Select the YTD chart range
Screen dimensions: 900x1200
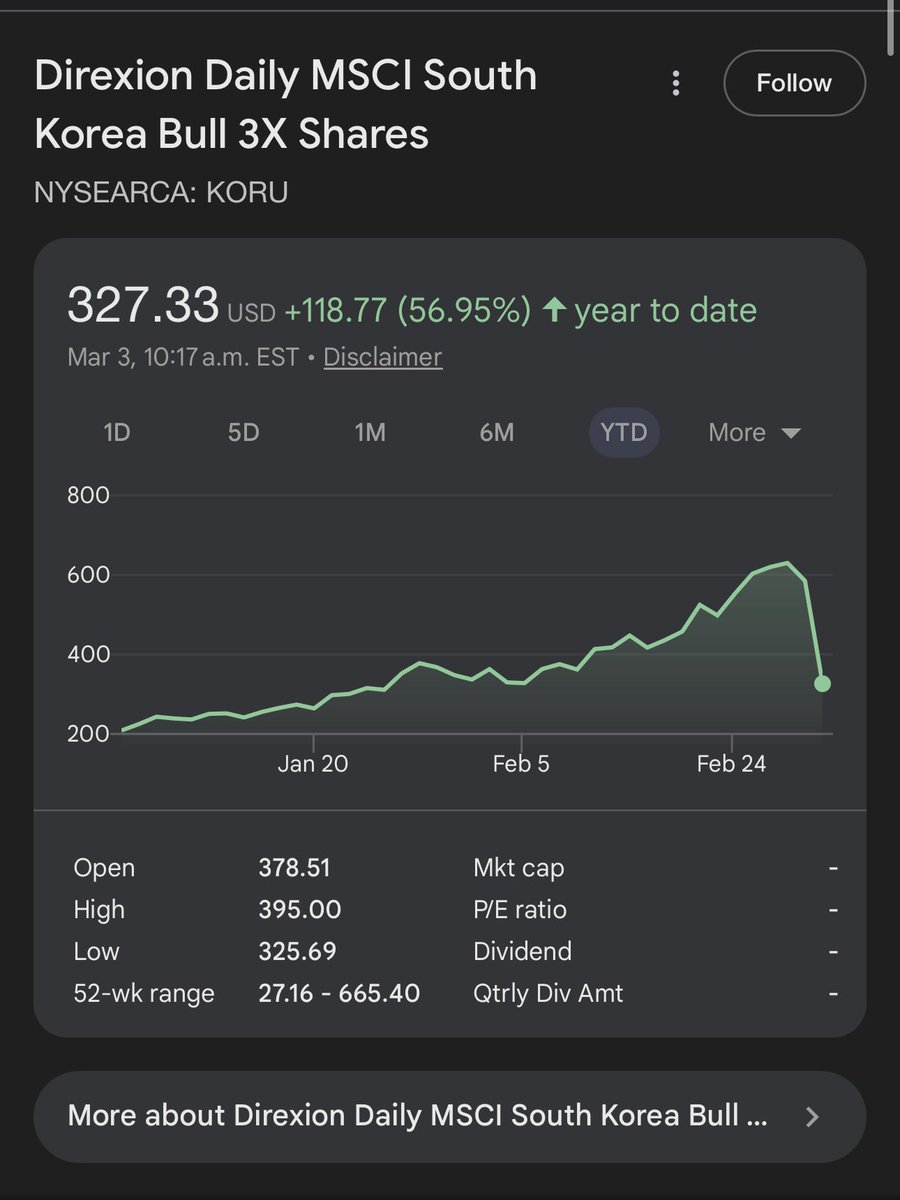[624, 433]
